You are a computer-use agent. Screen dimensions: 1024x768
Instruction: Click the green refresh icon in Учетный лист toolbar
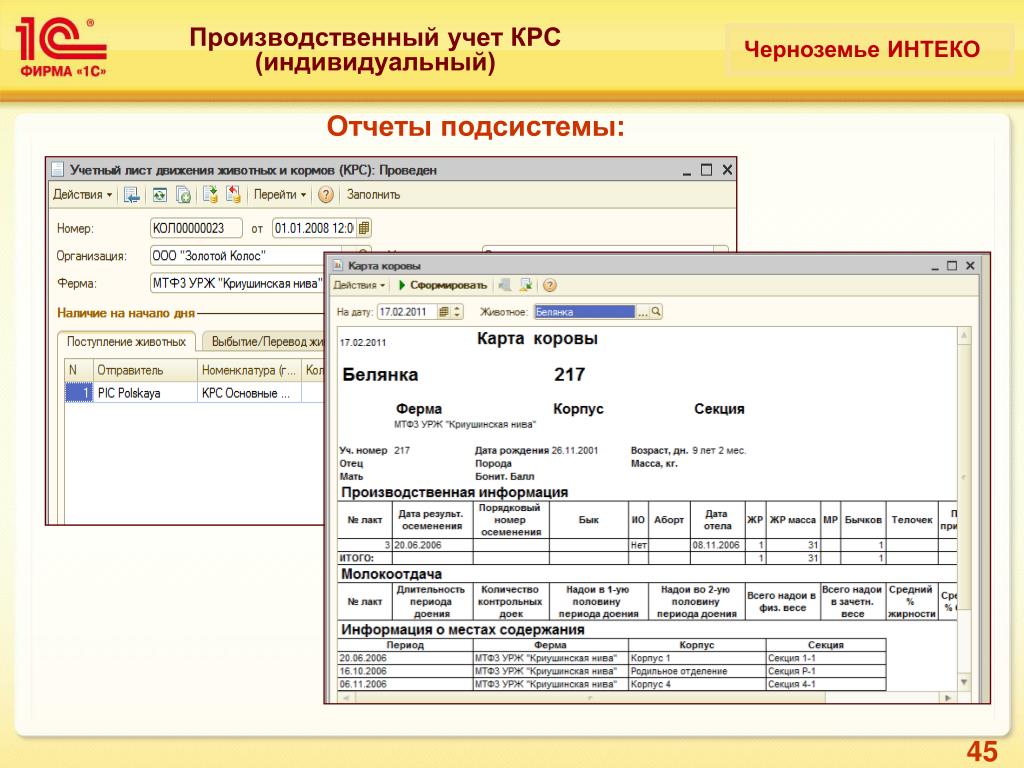pyautogui.click(x=159, y=195)
